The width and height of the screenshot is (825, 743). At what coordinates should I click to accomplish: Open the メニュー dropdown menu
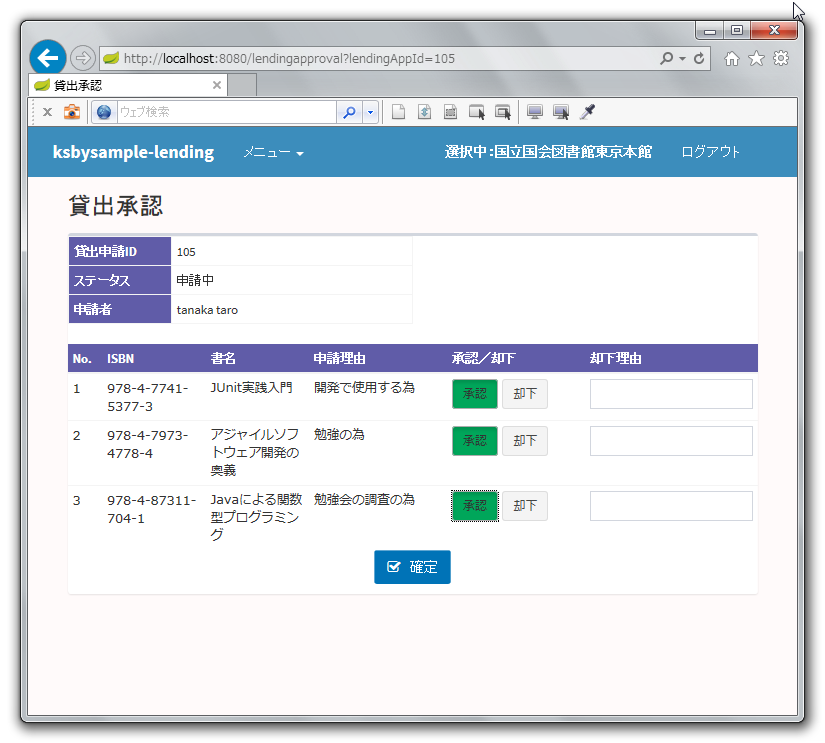tap(273, 153)
